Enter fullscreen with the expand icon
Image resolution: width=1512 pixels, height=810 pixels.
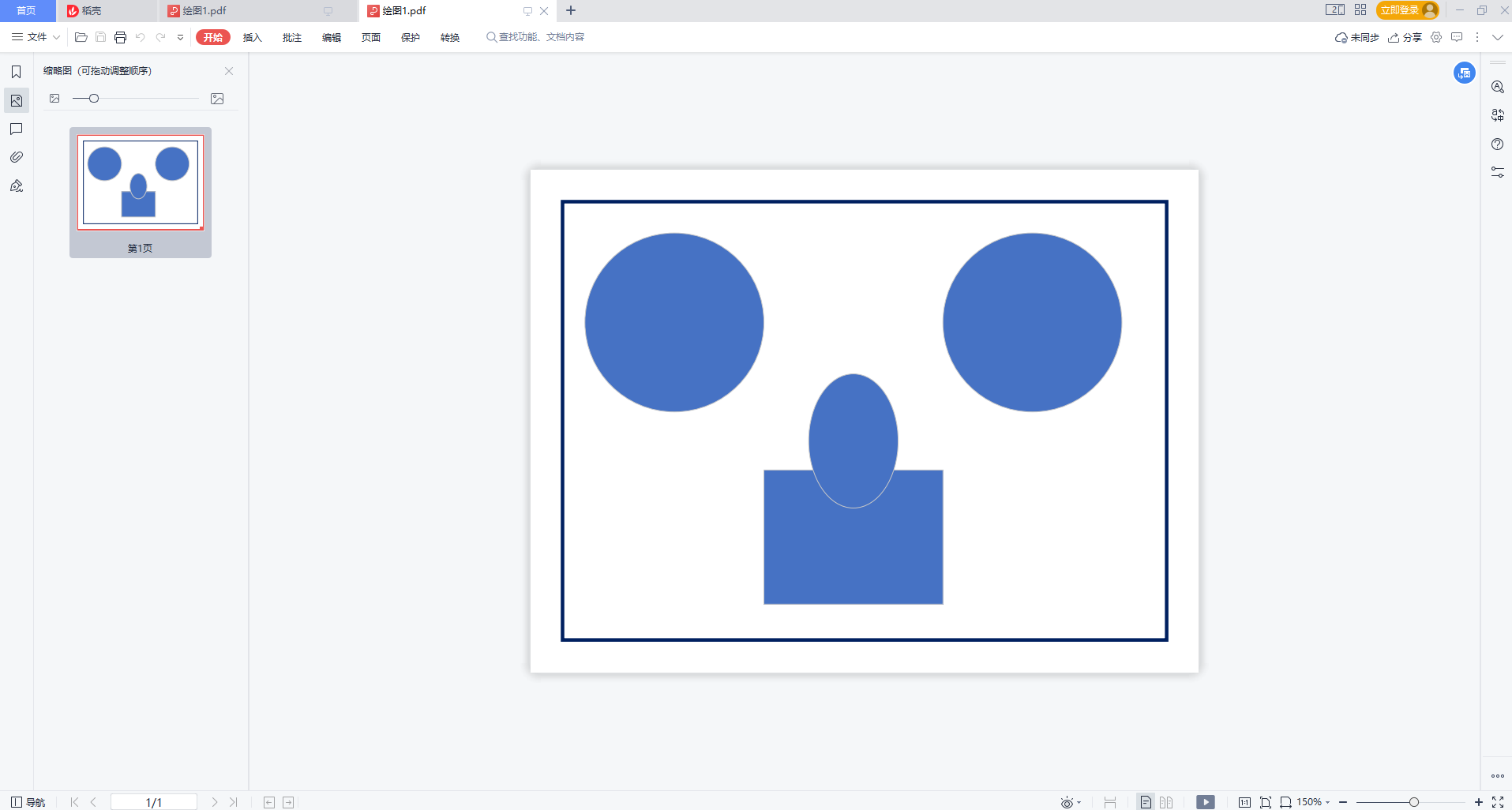(1498, 802)
